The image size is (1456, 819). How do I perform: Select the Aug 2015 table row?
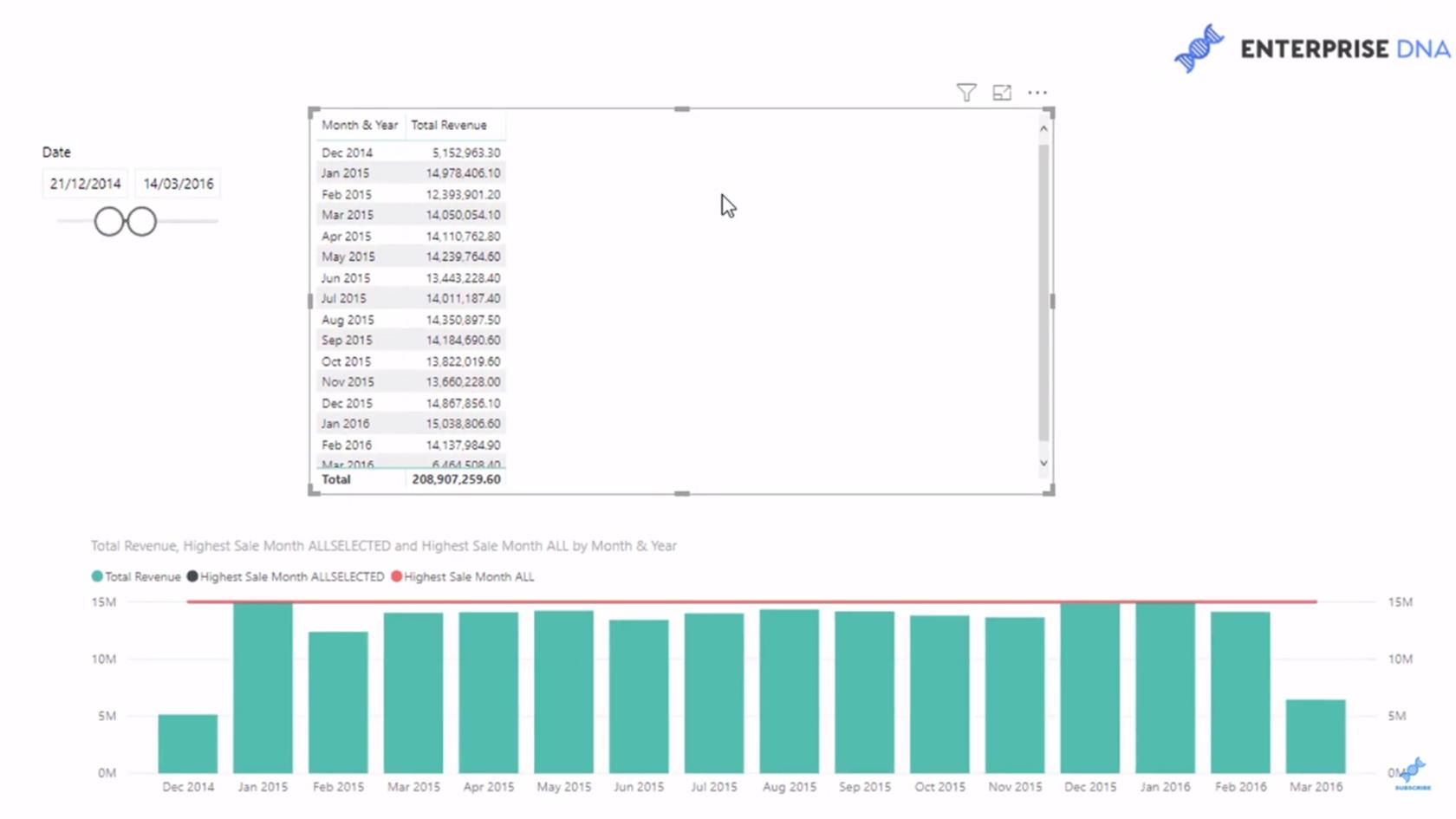tap(411, 320)
